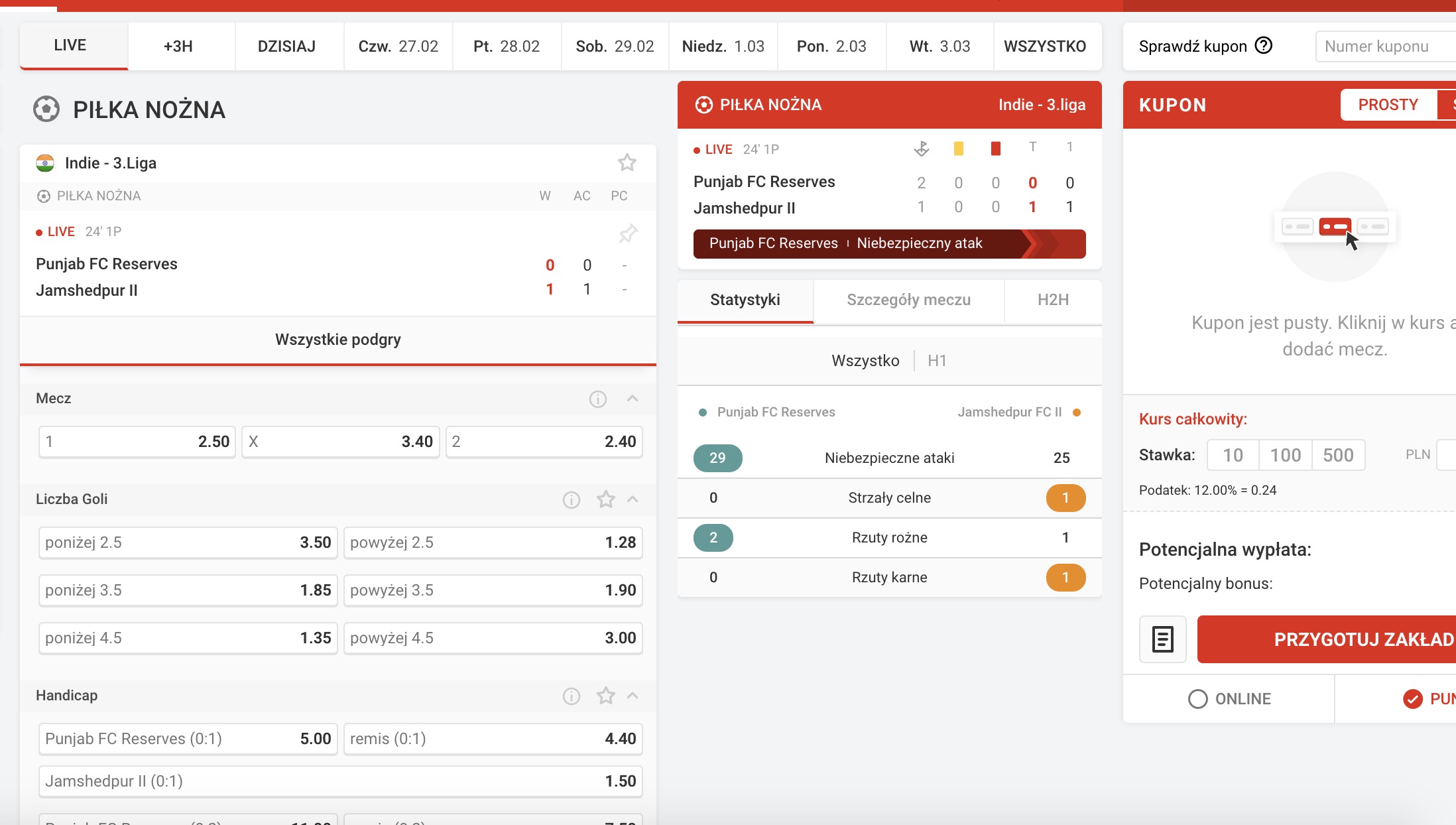The width and height of the screenshot is (1456, 825).
Task: Click the 29 Niebezpieczne ataki stat badge
Action: point(717,458)
